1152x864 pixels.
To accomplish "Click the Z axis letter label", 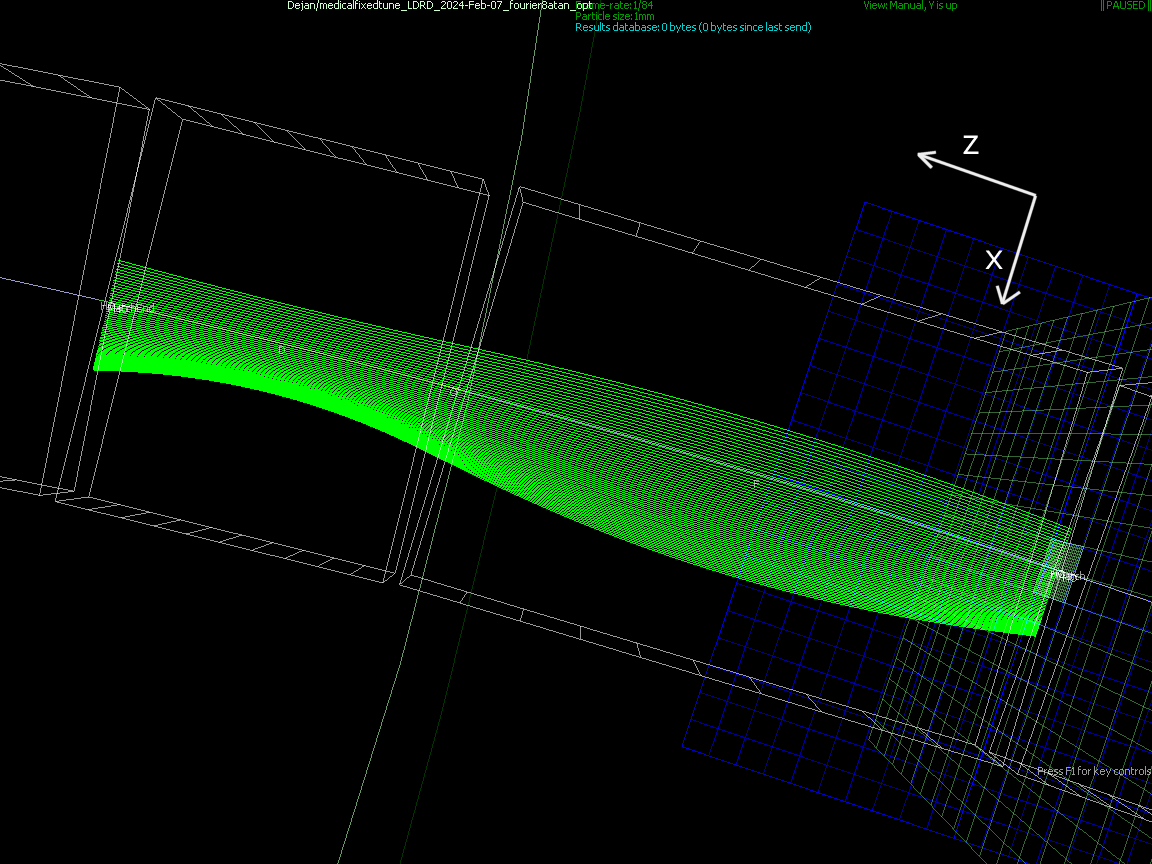I will coord(970,145).
